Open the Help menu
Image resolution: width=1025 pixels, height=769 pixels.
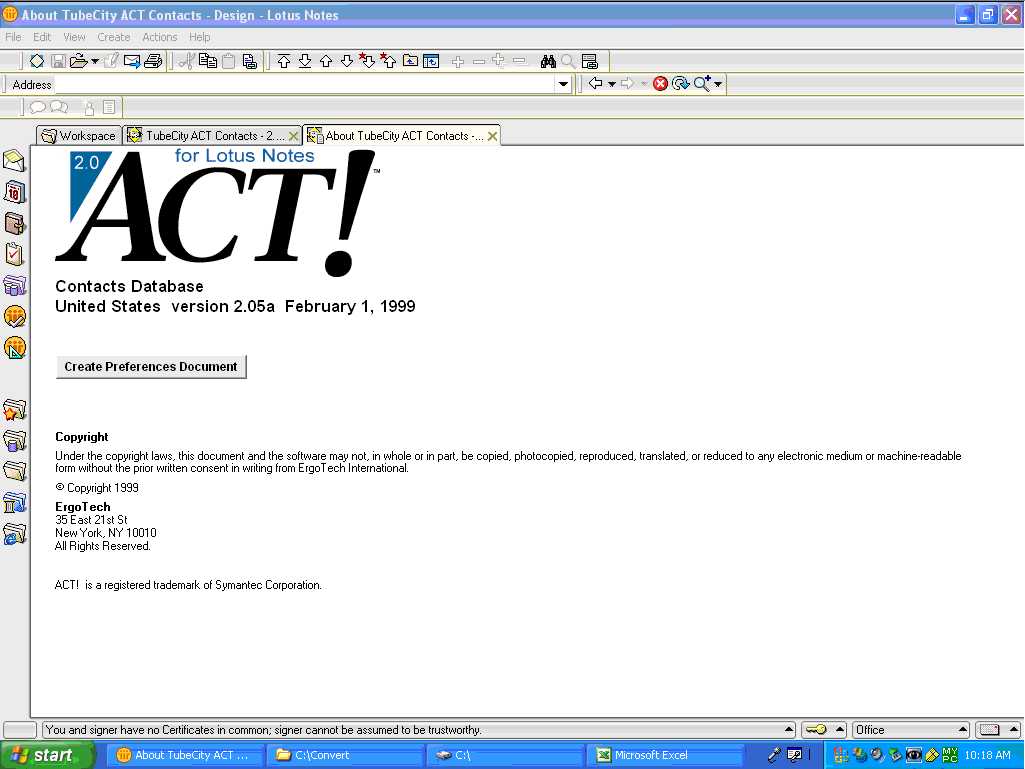coord(199,37)
